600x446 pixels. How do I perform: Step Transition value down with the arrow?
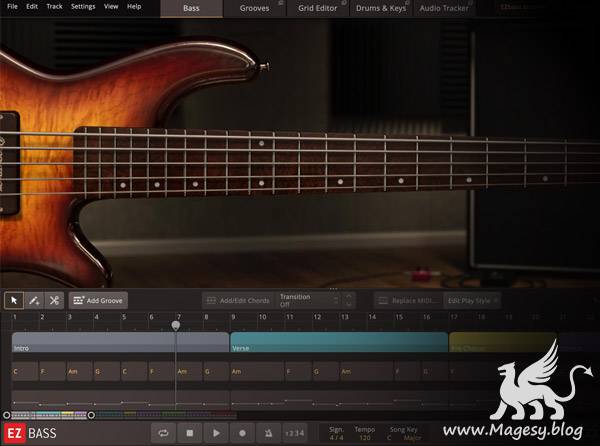tap(349, 304)
